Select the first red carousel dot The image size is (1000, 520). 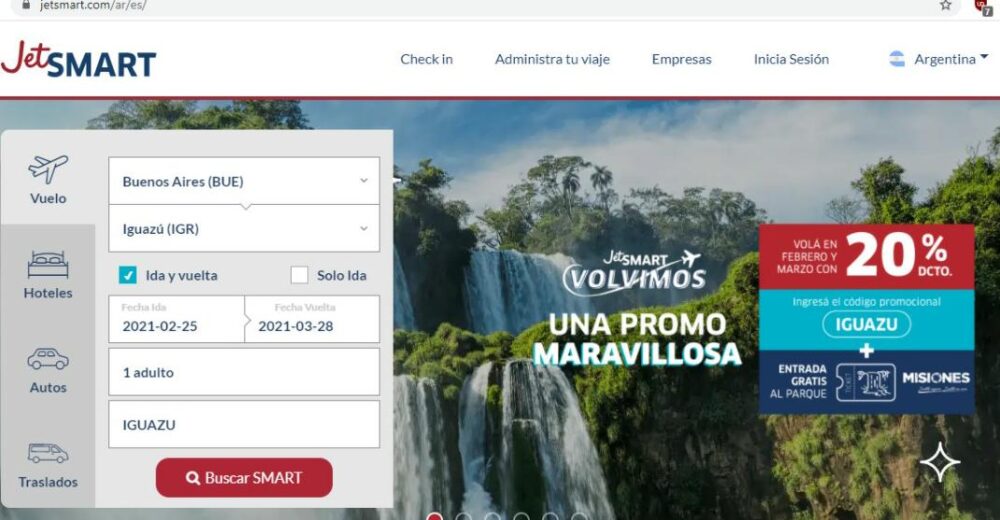point(434,516)
